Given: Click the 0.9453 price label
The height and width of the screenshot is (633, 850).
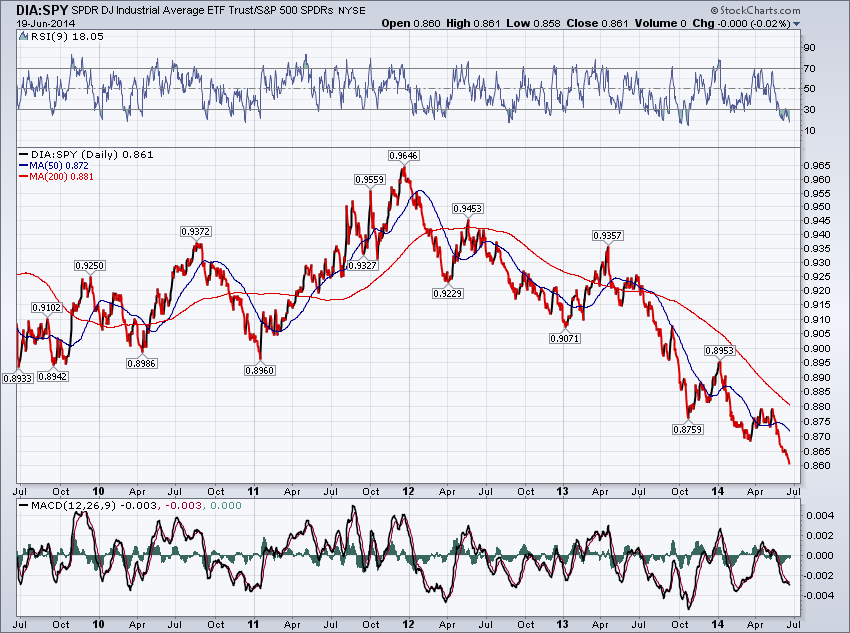Looking at the screenshot, I should pyautogui.click(x=467, y=208).
